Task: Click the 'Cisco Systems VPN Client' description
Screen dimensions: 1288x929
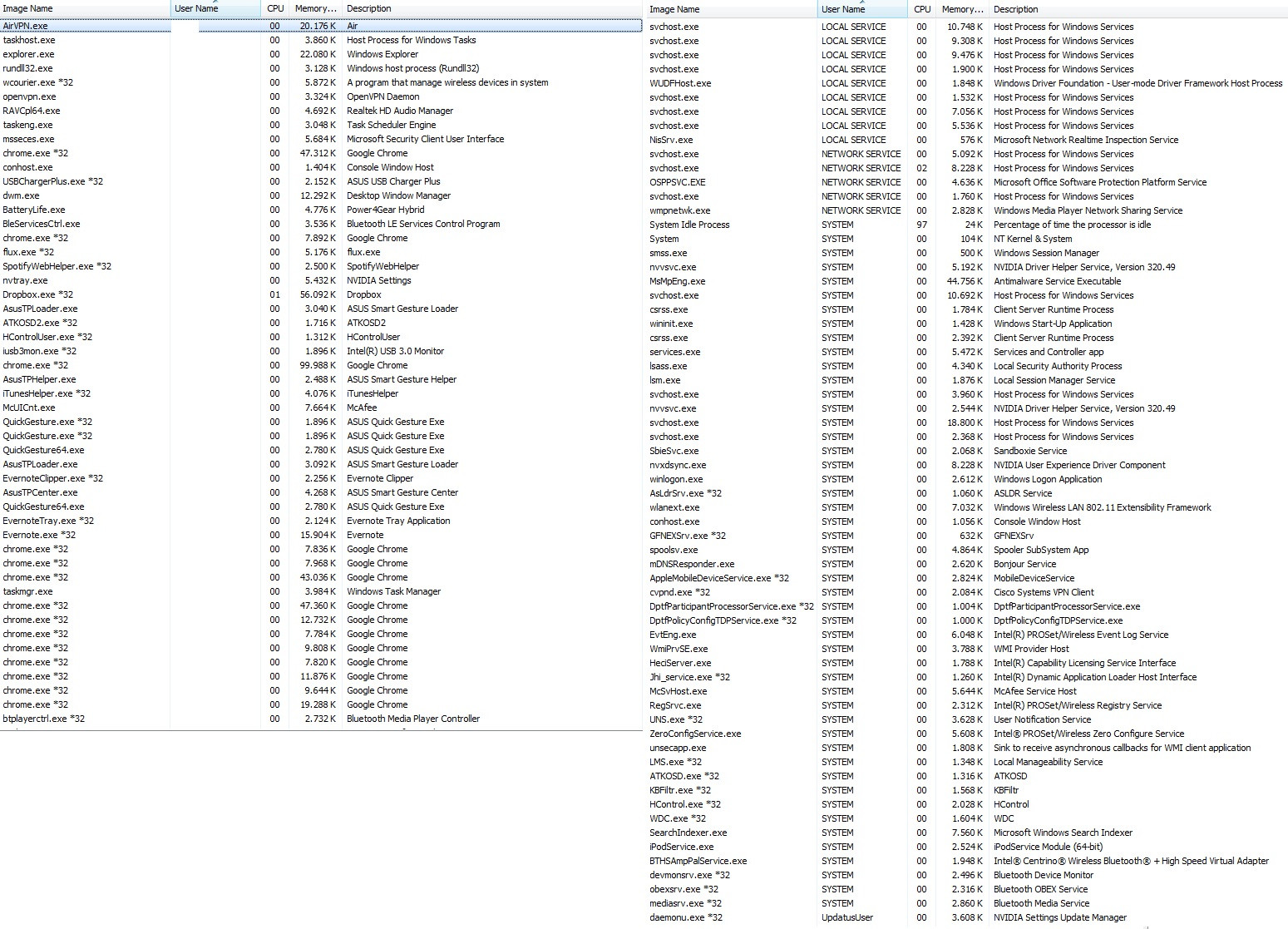Action: pos(1044,592)
